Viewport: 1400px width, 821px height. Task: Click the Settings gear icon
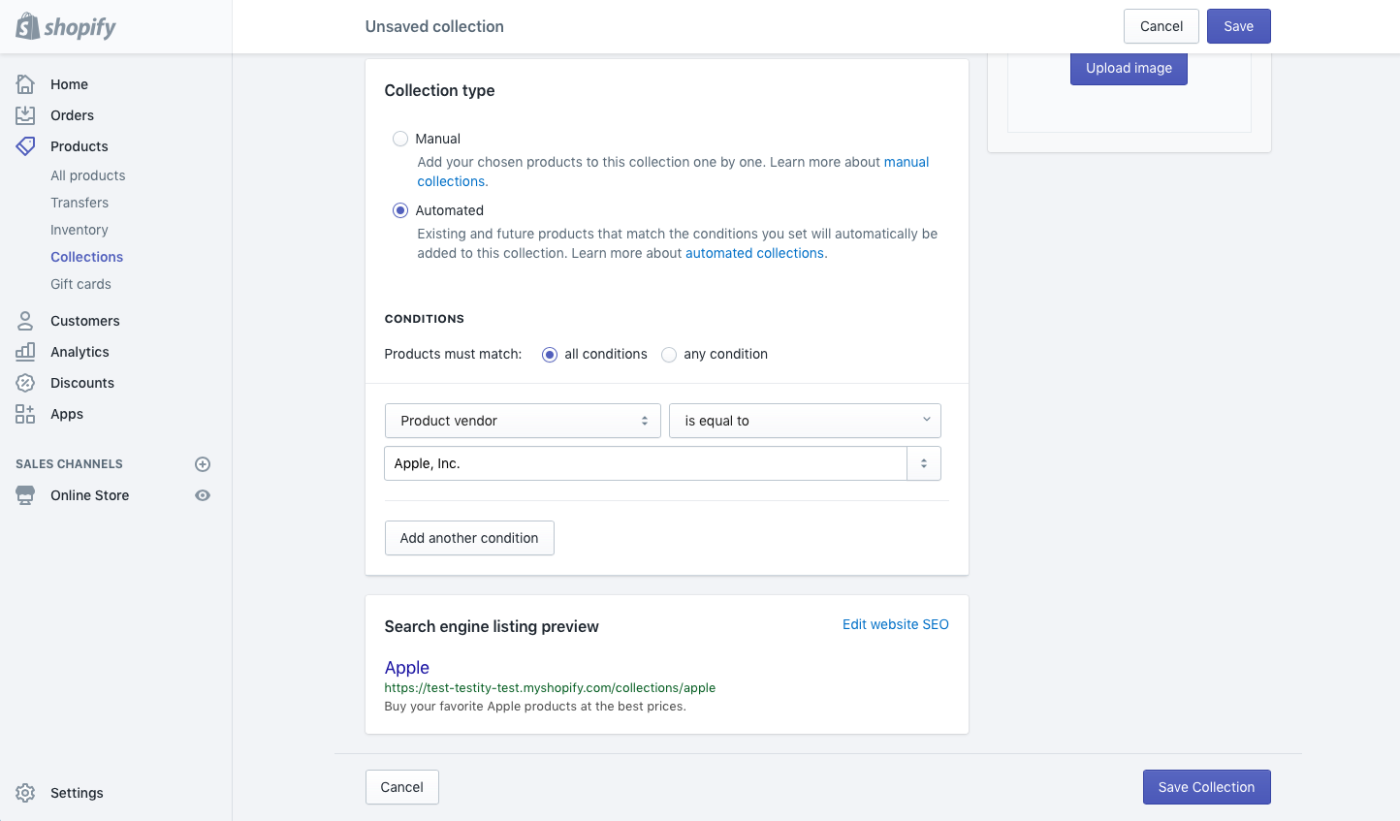26,793
